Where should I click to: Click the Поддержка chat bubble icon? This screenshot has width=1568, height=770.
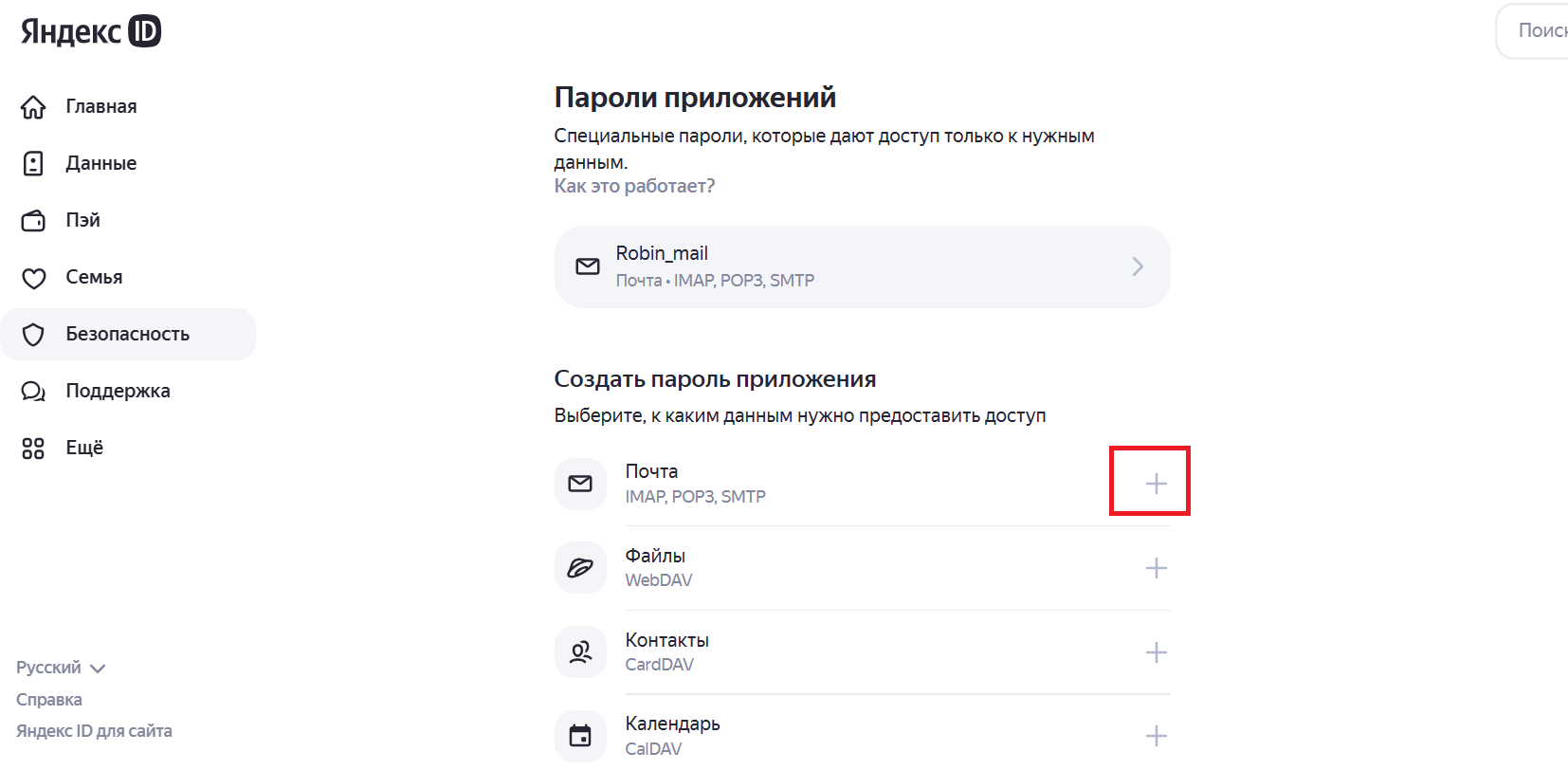pos(33,392)
